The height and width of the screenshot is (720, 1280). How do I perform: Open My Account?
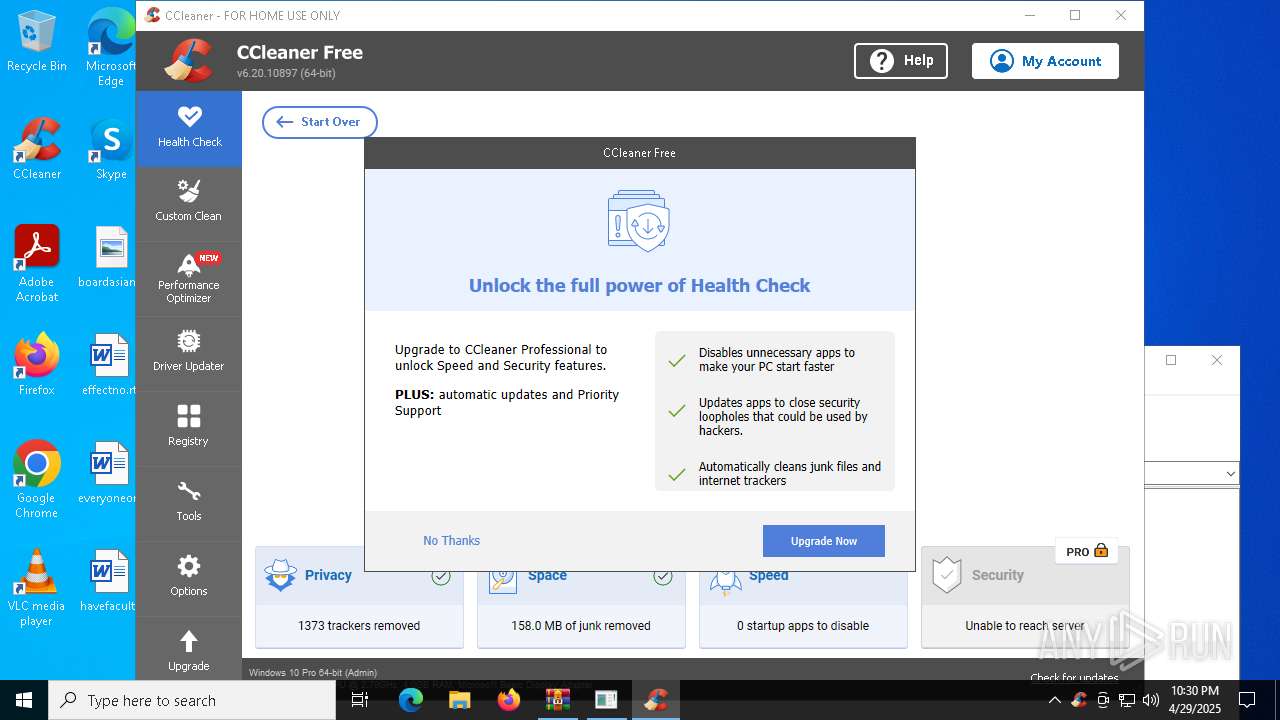pyautogui.click(x=1045, y=61)
